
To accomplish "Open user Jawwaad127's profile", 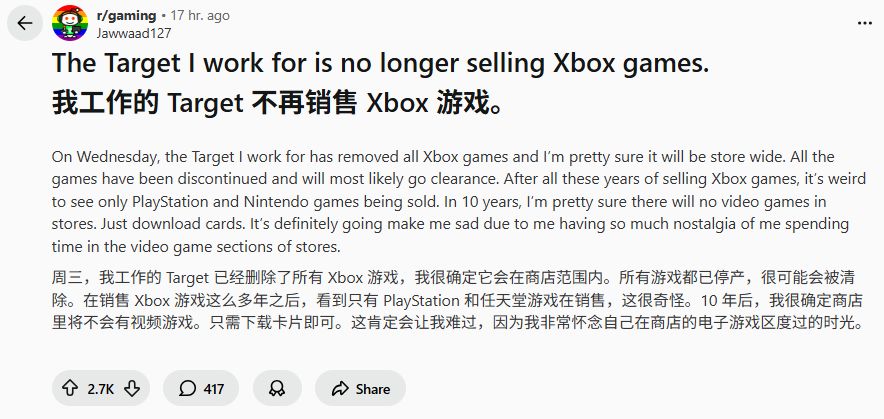I will coord(129,31).
